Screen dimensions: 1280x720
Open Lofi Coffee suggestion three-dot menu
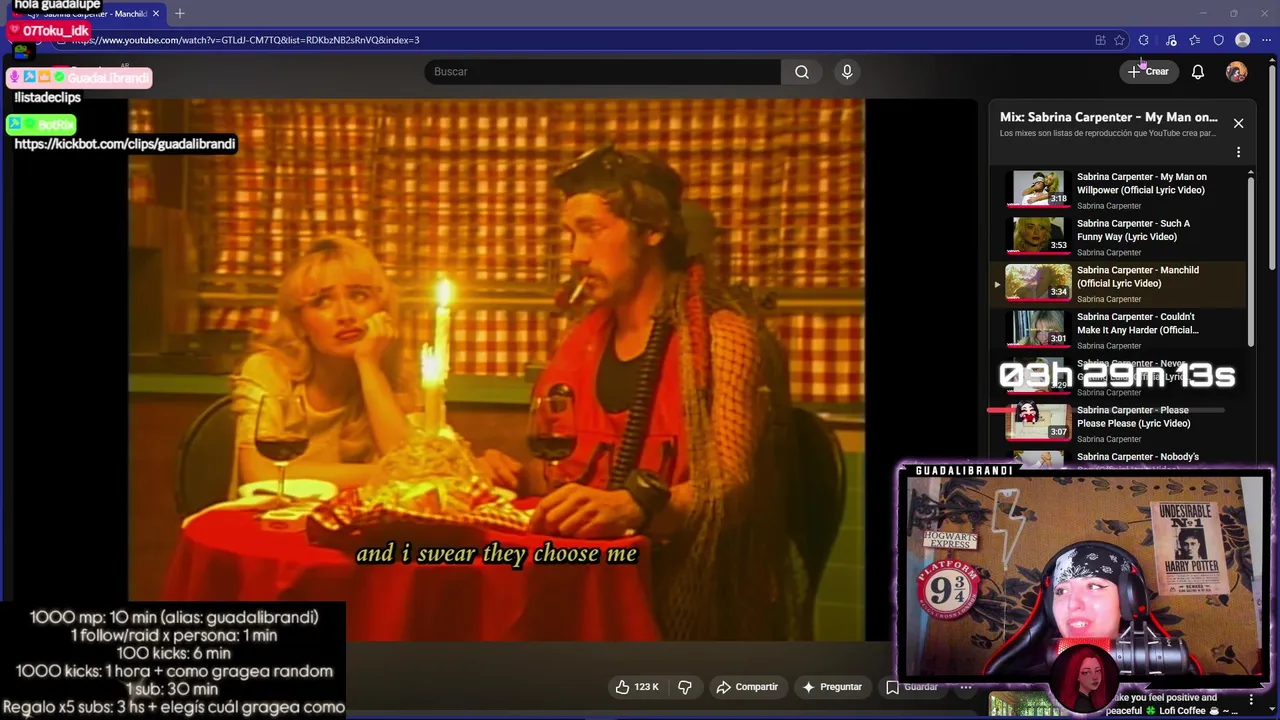pos(1251,700)
